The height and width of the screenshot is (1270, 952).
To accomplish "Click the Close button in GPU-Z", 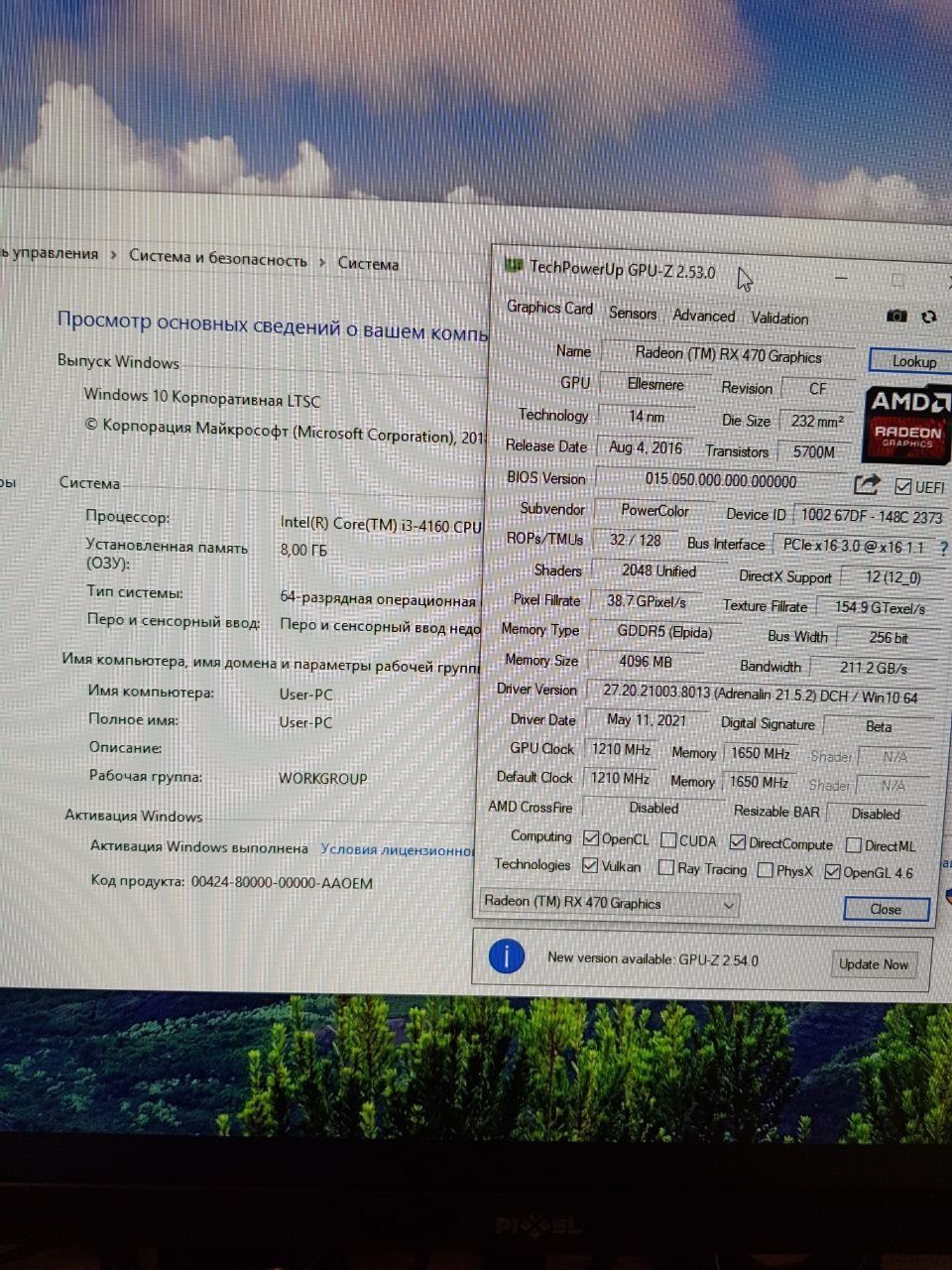I will pyautogui.click(x=886, y=909).
